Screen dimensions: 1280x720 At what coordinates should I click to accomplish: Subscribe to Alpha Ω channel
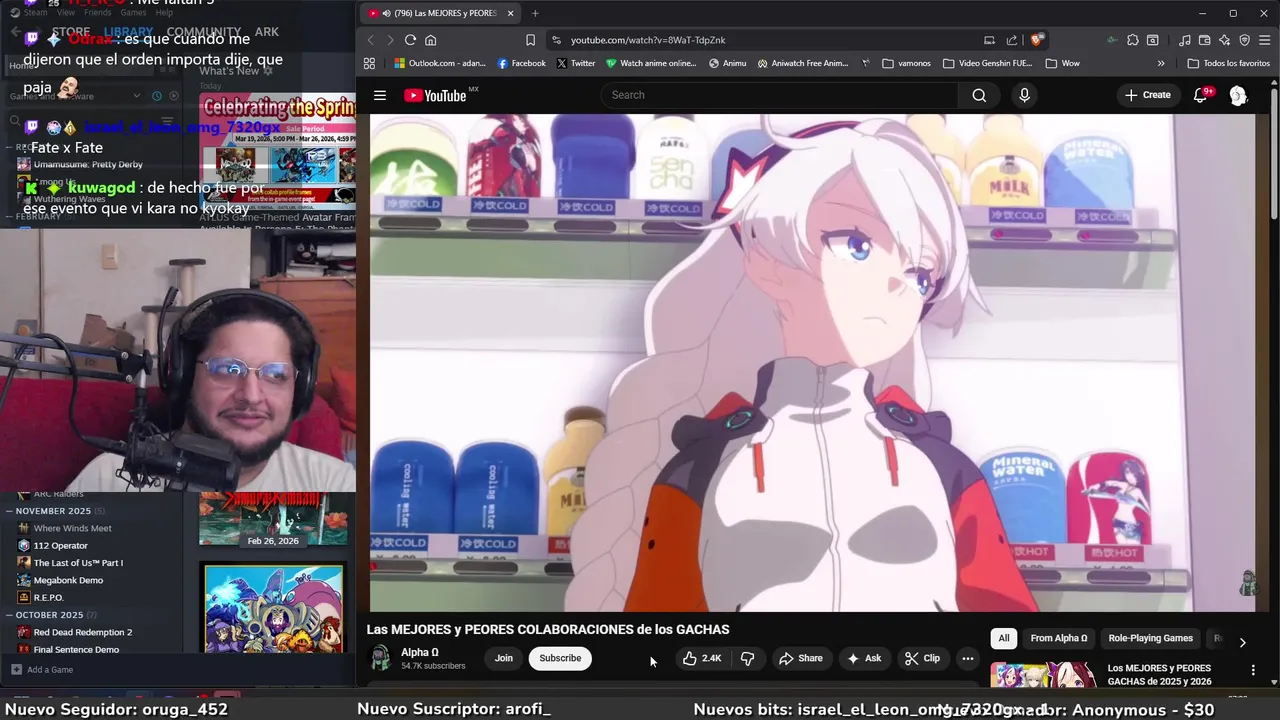coord(560,658)
